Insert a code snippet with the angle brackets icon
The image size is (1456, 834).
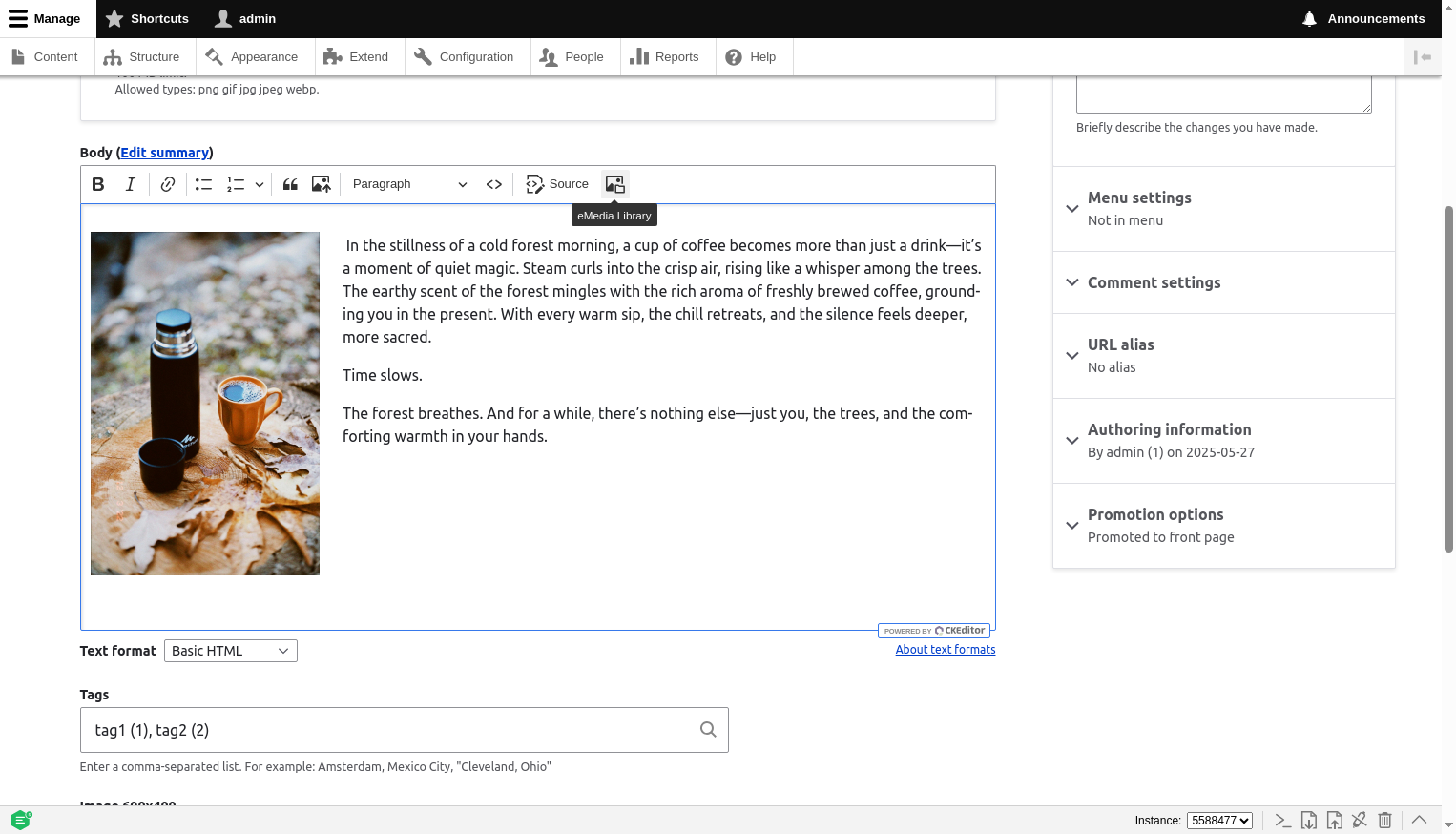[494, 184]
